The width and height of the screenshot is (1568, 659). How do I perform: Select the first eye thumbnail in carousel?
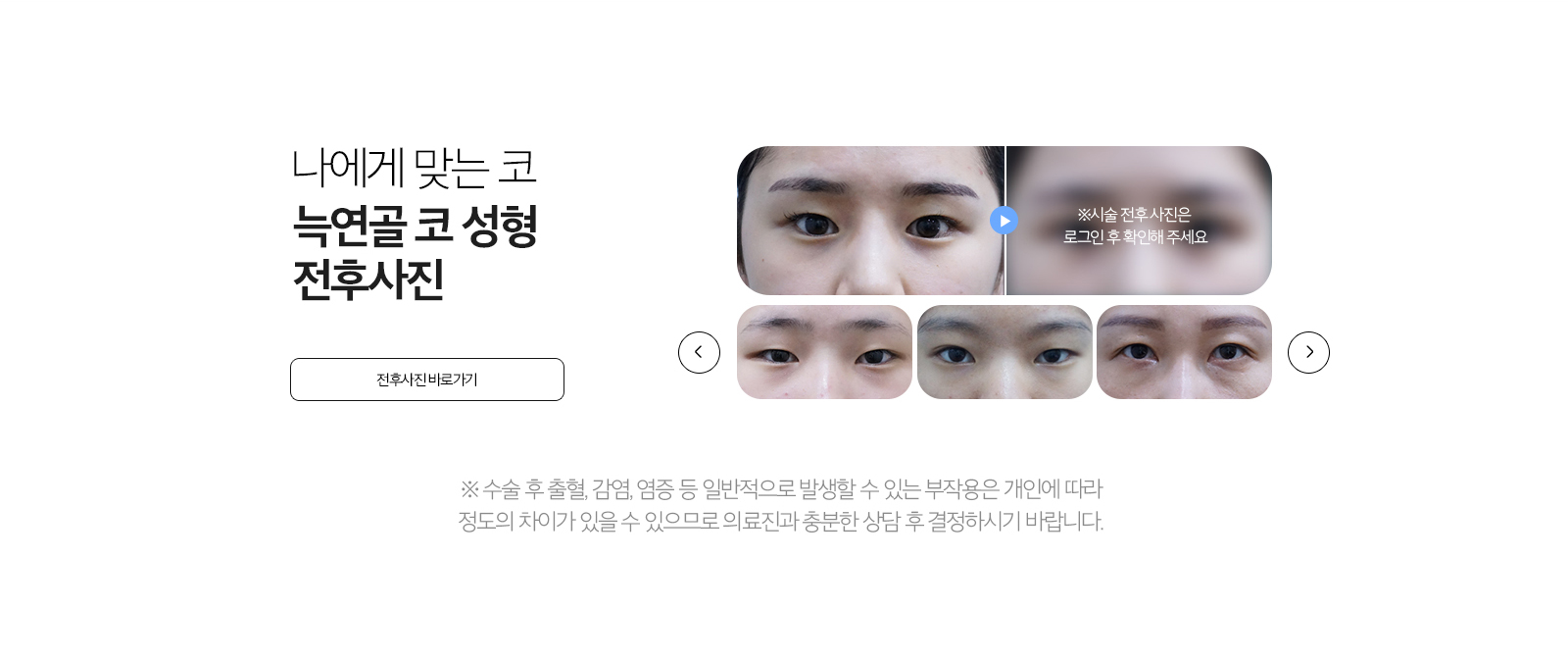coord(824,352)
